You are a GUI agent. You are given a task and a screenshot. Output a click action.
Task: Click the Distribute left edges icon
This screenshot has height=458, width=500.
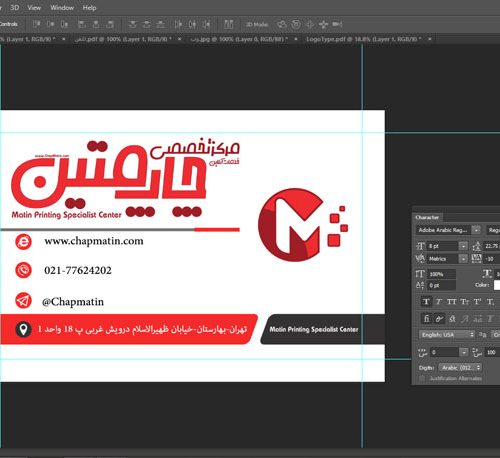[x=178, y=24]
